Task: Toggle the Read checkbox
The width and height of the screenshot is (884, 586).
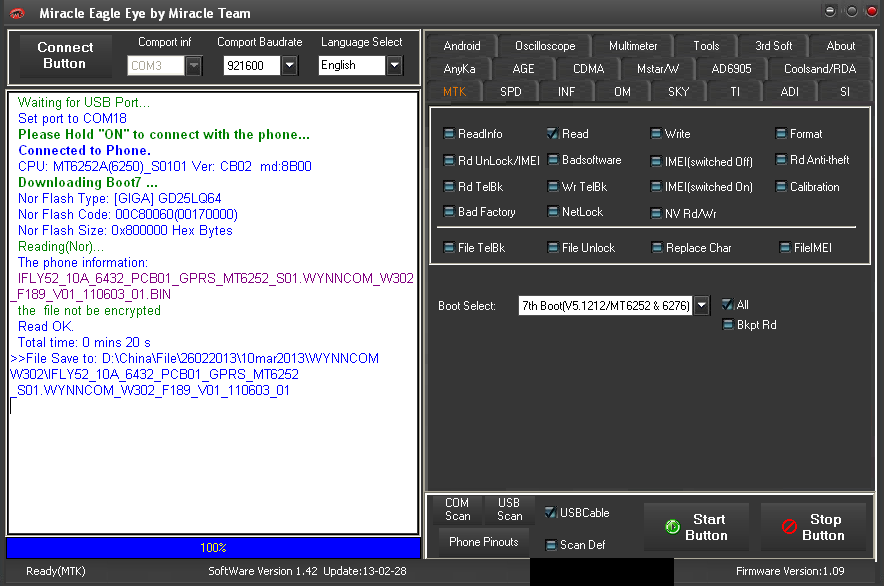Action: pyautogui.click(x=552, y=134)
